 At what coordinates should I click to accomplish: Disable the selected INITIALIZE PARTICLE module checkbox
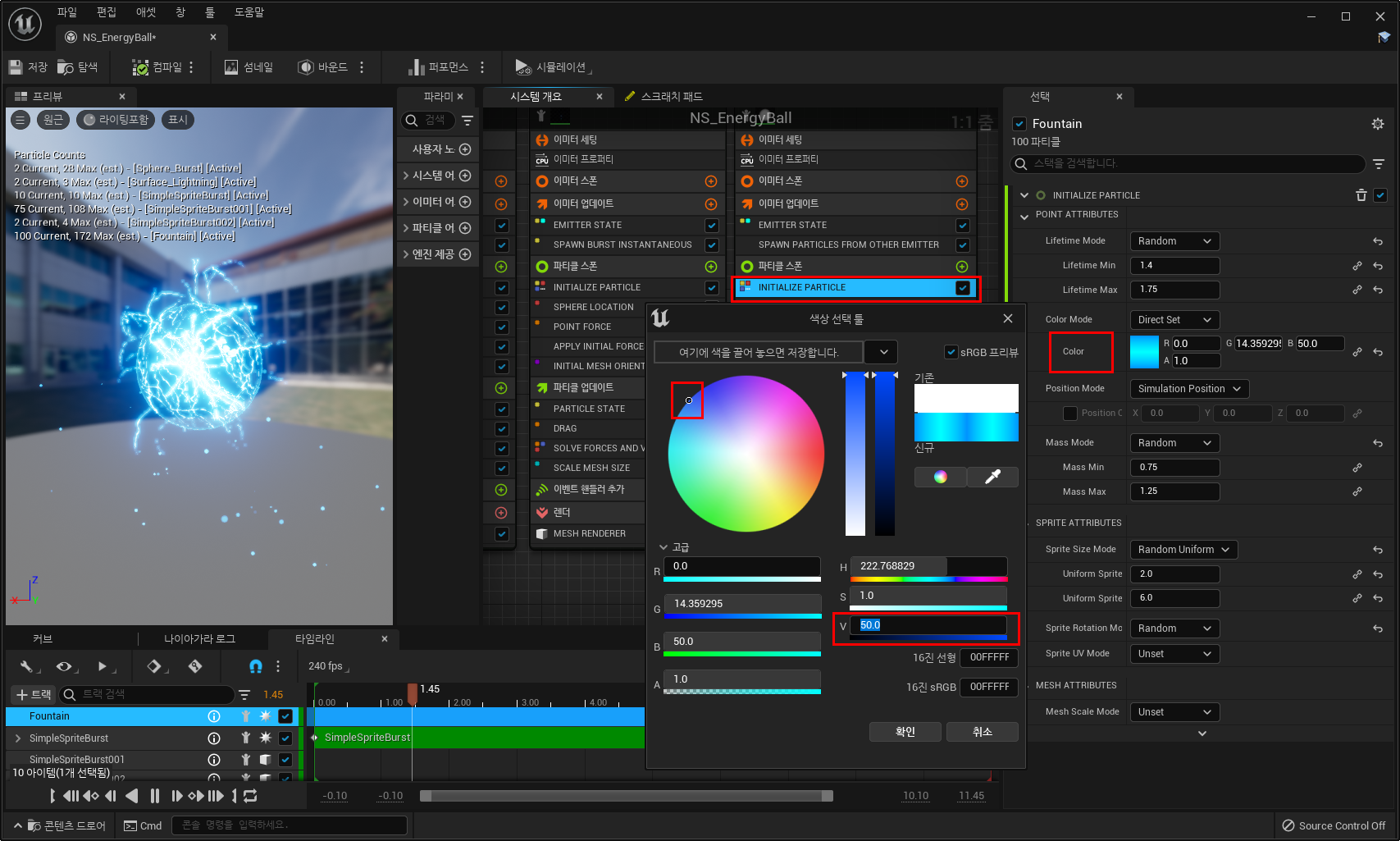point(963,288)
